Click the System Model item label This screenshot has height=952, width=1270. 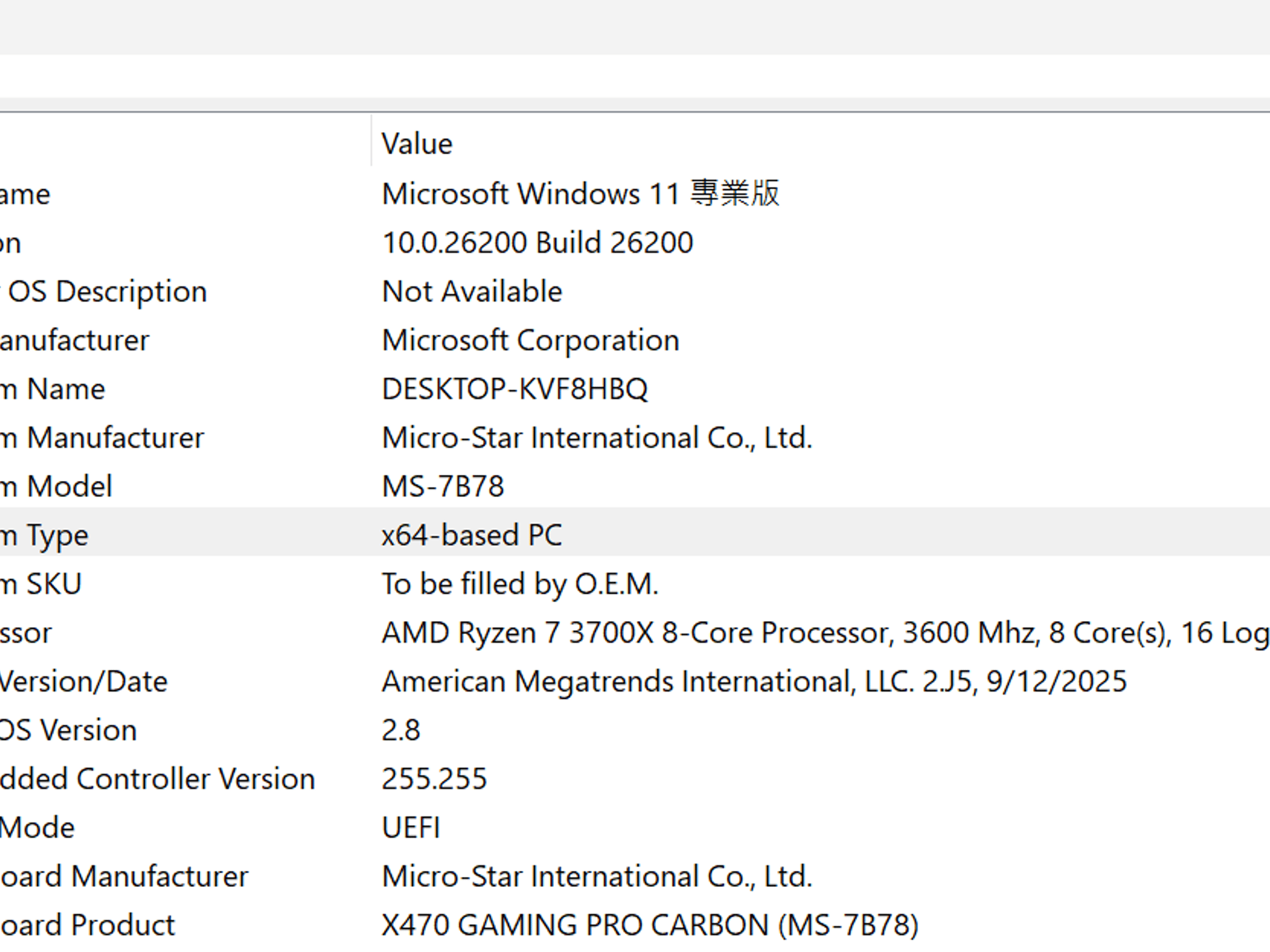point(56,487)
